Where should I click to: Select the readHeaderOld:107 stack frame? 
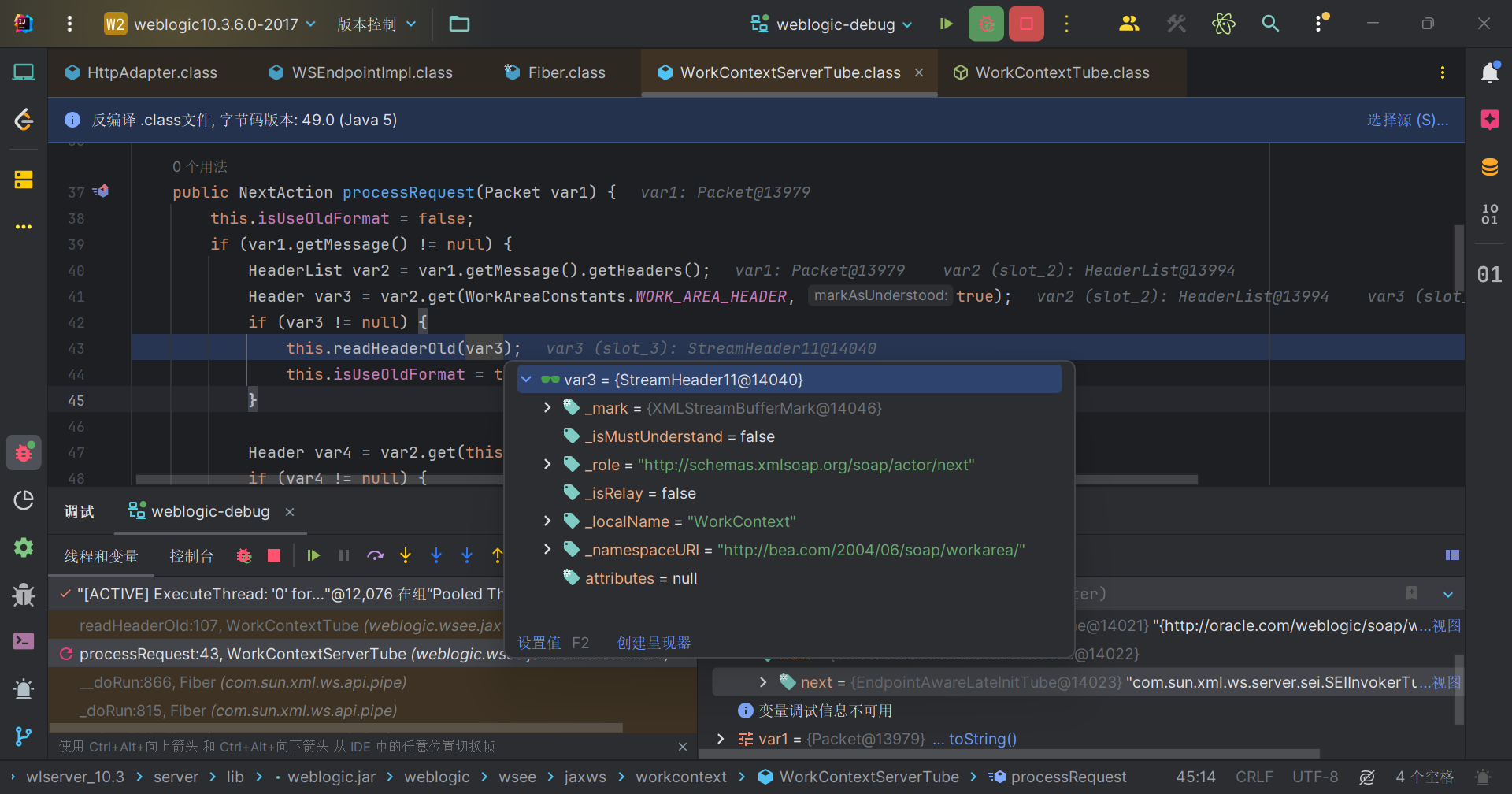tap(290, 625)
